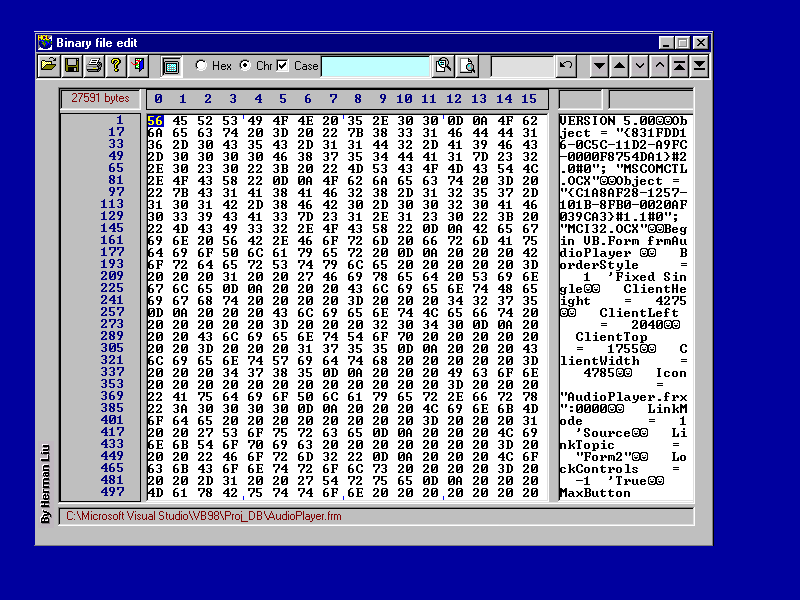This screenshot has width=800, height=600.
Task: Click the Save floppy disk icon
Action: (x=72, y=66)
